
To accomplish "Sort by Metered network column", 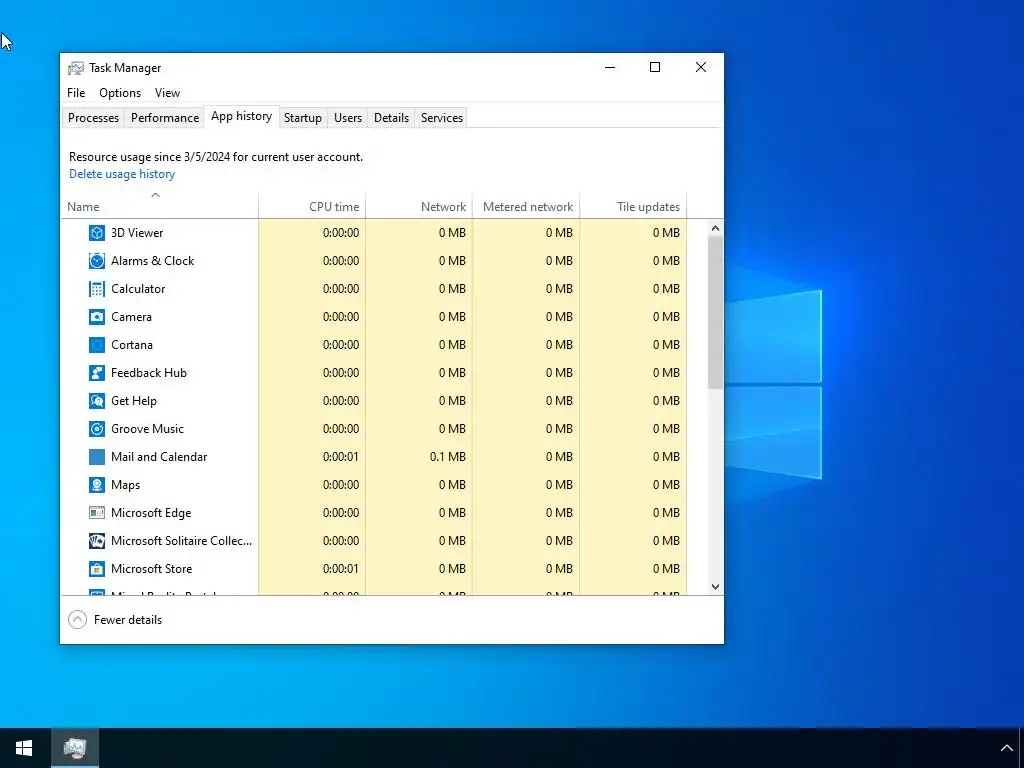I will pyautogui.click(x=526, y=206).
